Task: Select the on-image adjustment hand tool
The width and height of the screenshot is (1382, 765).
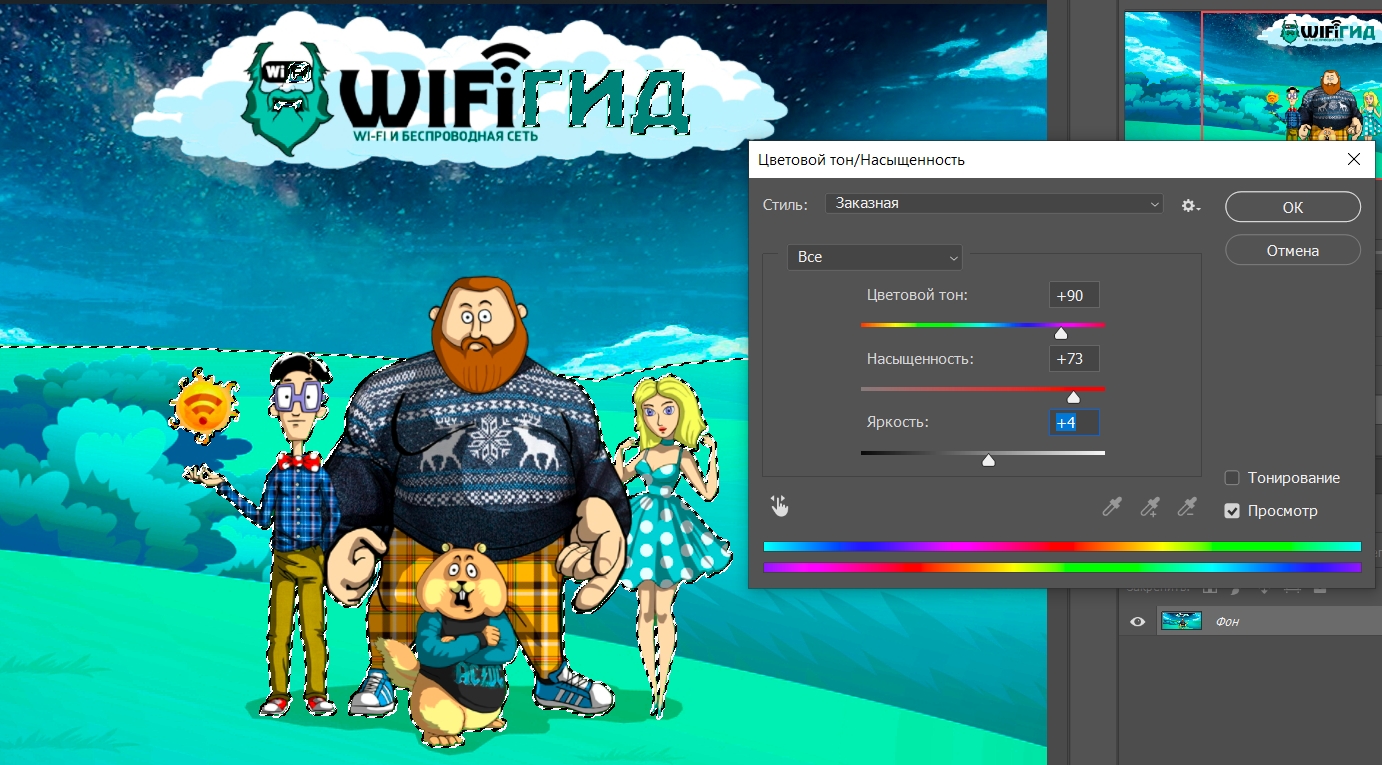Action: [x=780, y=506]
